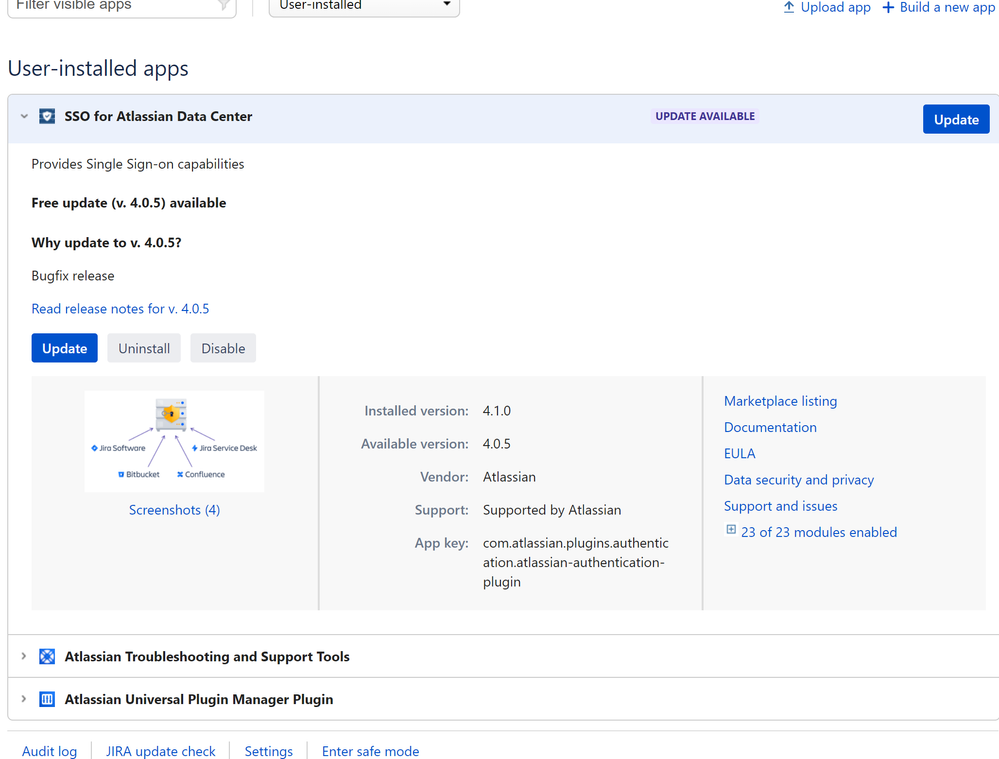Expand the 23 of 23 modules enabled plus icon
The height and width of the screenshot is (759, 999).
pos(731,530)
